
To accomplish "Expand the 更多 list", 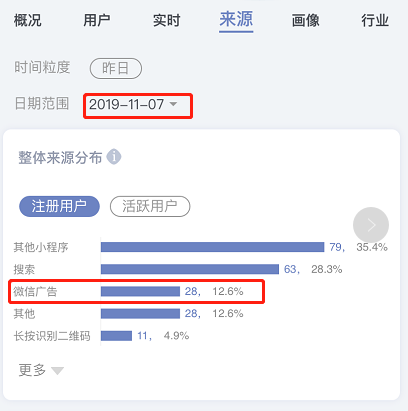I will (41, 370).
